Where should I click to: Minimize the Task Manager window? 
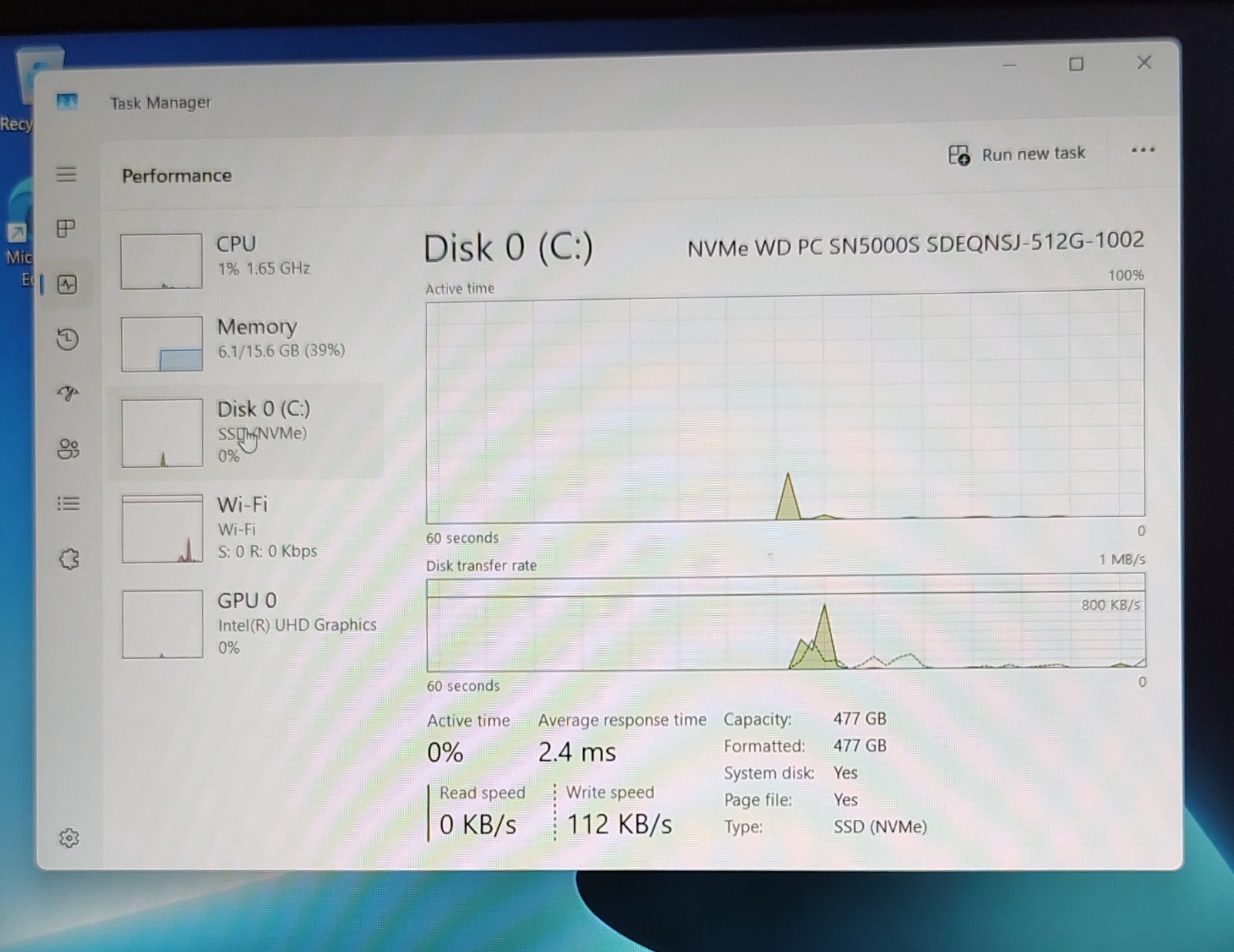tap(1010, 65)
